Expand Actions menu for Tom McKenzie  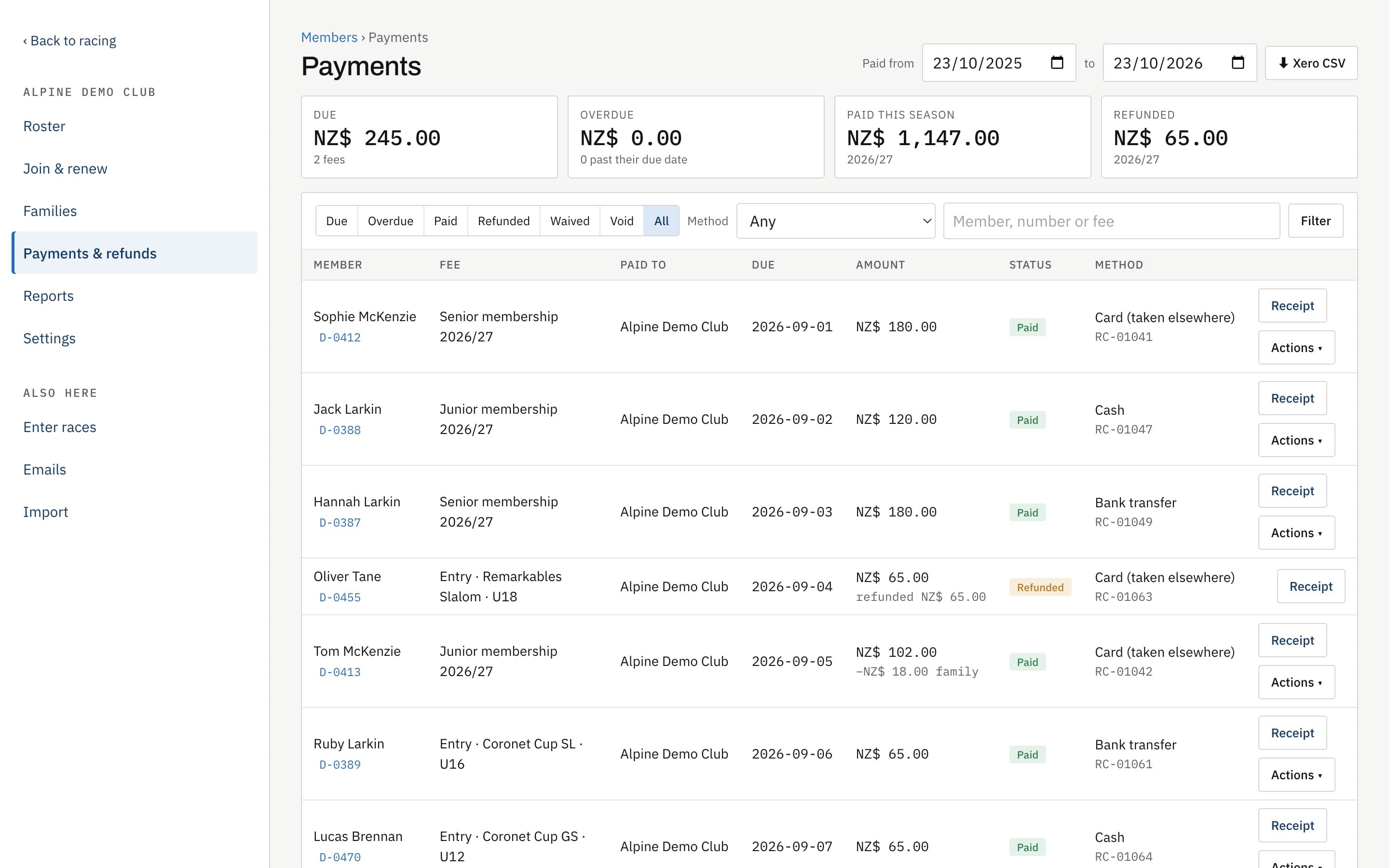[1296, 682]
